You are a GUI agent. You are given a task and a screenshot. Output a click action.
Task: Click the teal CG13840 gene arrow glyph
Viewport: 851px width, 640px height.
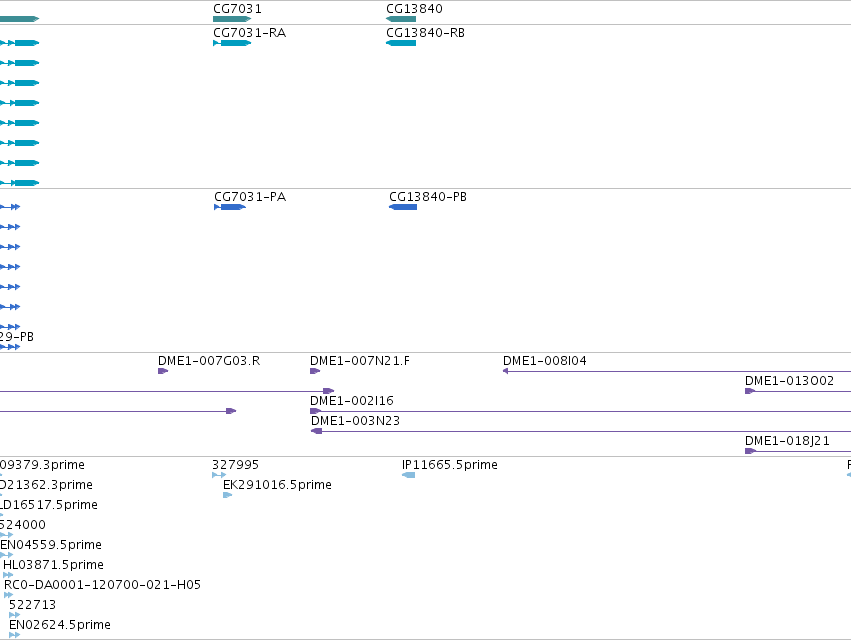pyautogui.click(x=401, y=19)
